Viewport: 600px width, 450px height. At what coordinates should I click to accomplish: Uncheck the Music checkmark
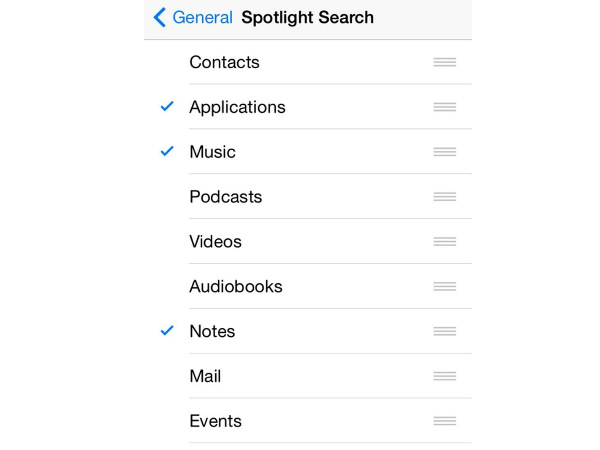pyautogui.click(x=167, y=151)
